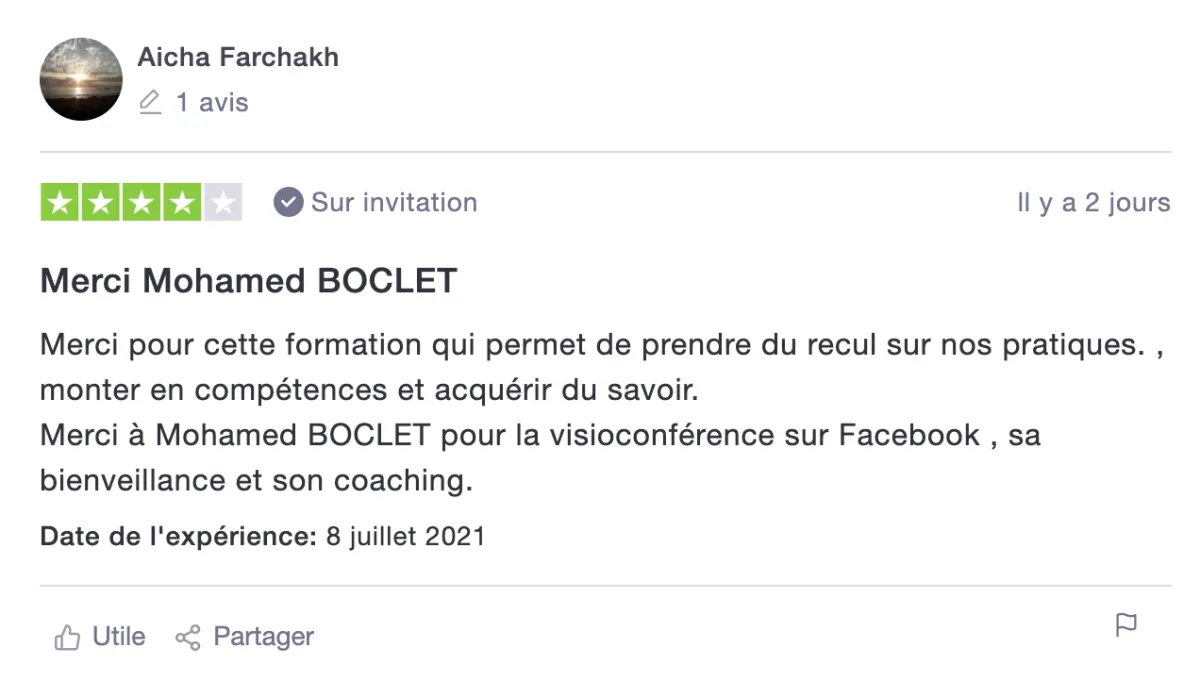Click the 'Sur invitation' label
Image resolution: width=1200 pixels, height=698 pixels.
tap(394, 202)
